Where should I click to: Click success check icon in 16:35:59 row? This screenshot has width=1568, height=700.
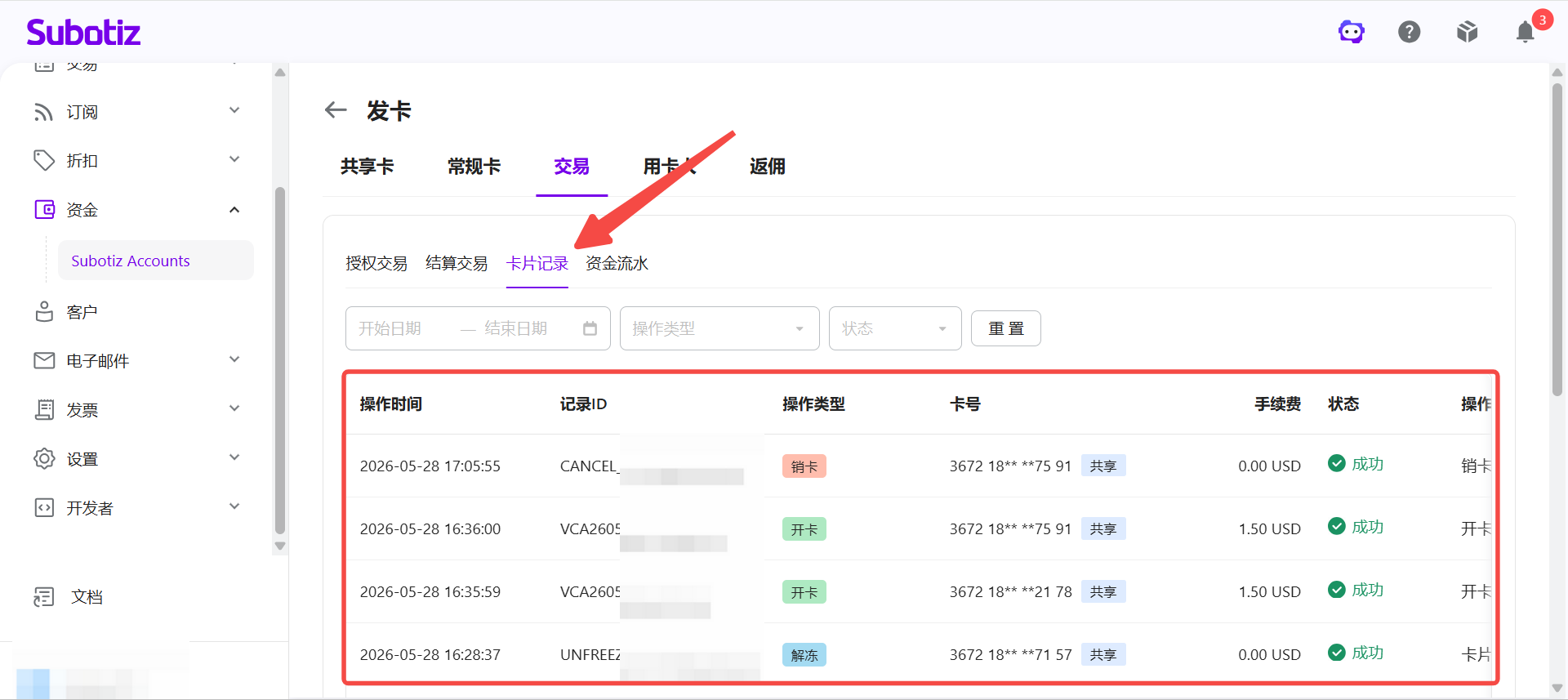(1337, 589)
